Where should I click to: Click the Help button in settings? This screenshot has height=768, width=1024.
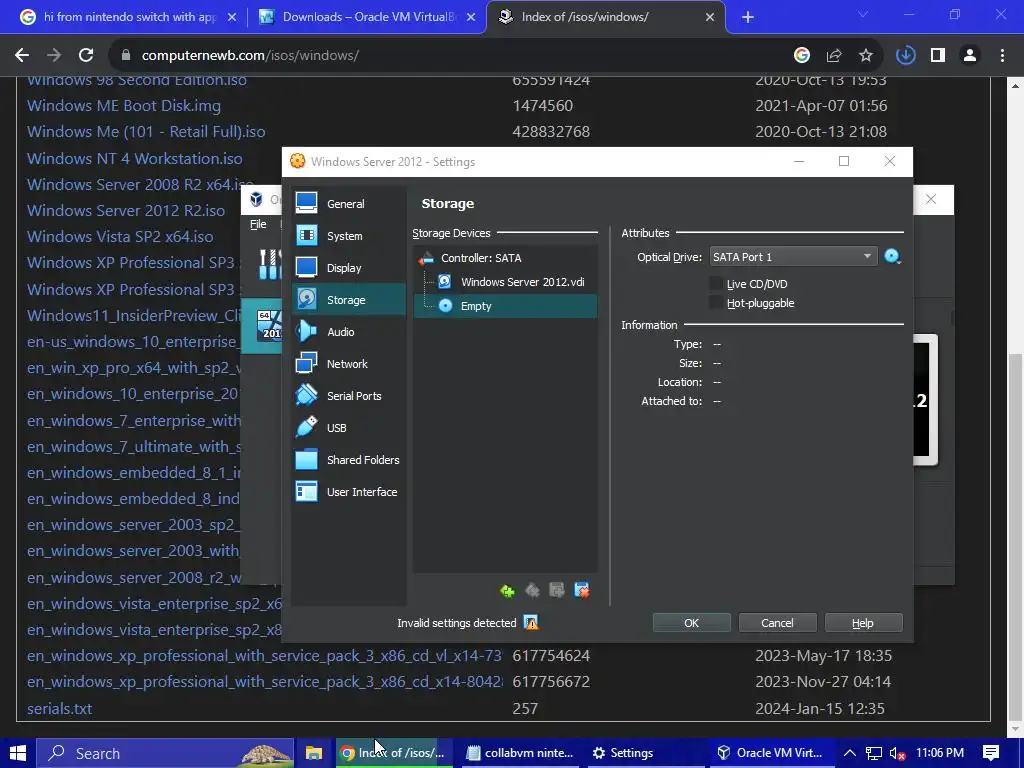click(x=863, y=623)
